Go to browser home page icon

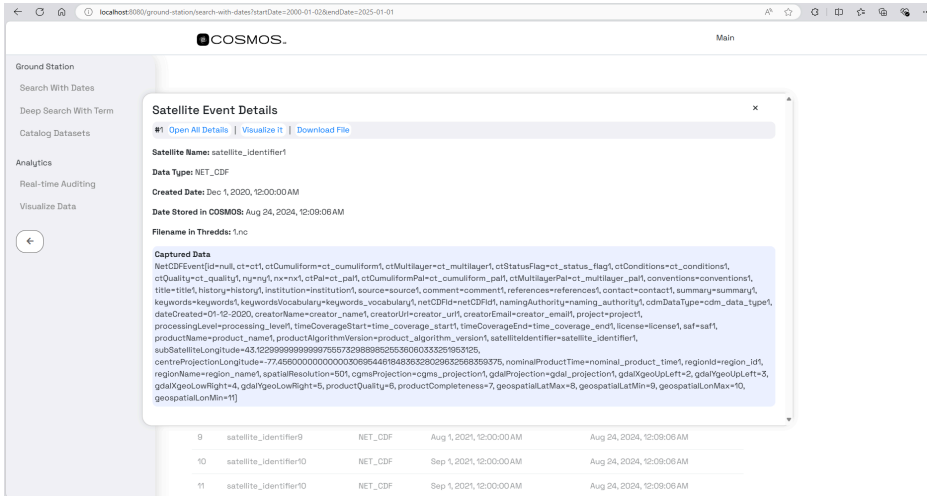pyautogui.click(x=56, y=10)
